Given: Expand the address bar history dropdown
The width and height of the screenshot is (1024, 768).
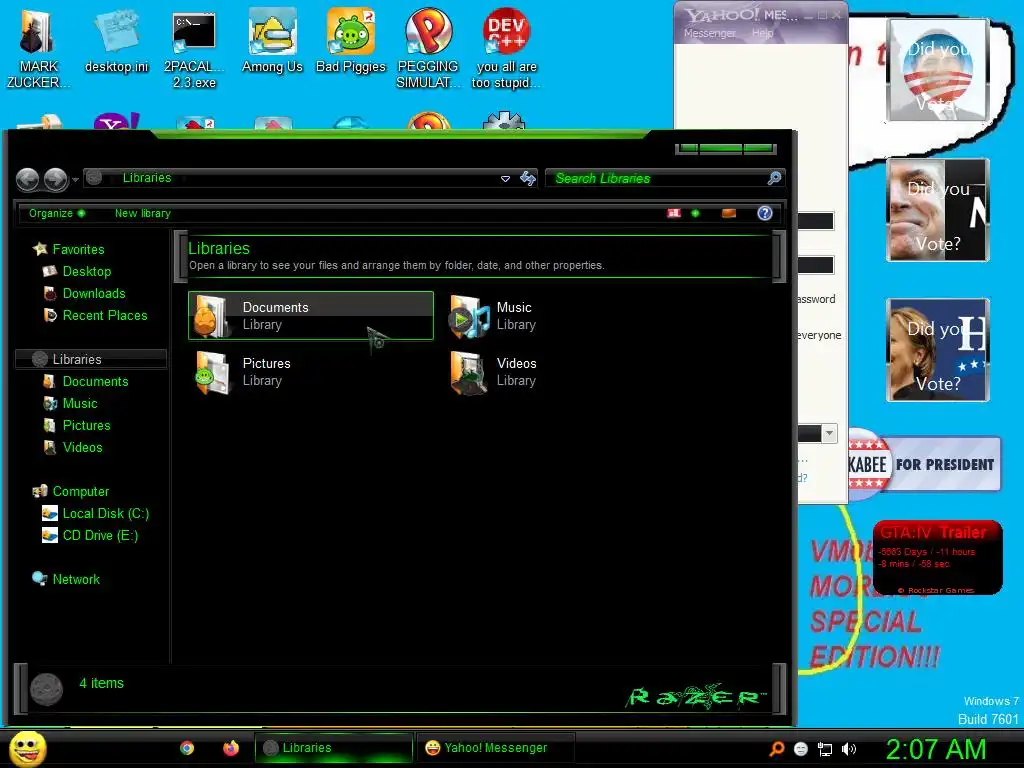Looking at the screenshot, I should [505, 178].
